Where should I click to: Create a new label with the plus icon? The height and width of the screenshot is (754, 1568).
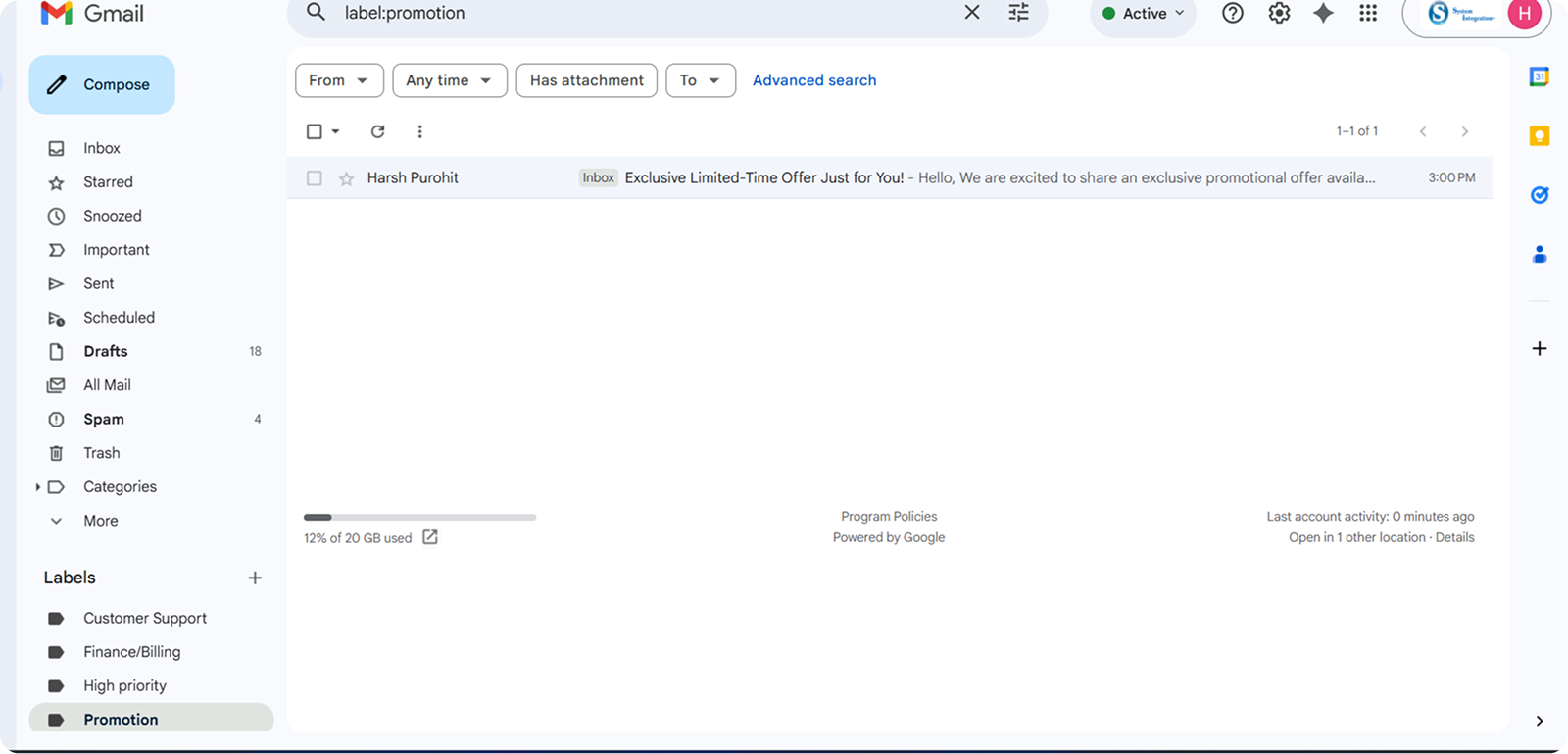pos(255,578)
